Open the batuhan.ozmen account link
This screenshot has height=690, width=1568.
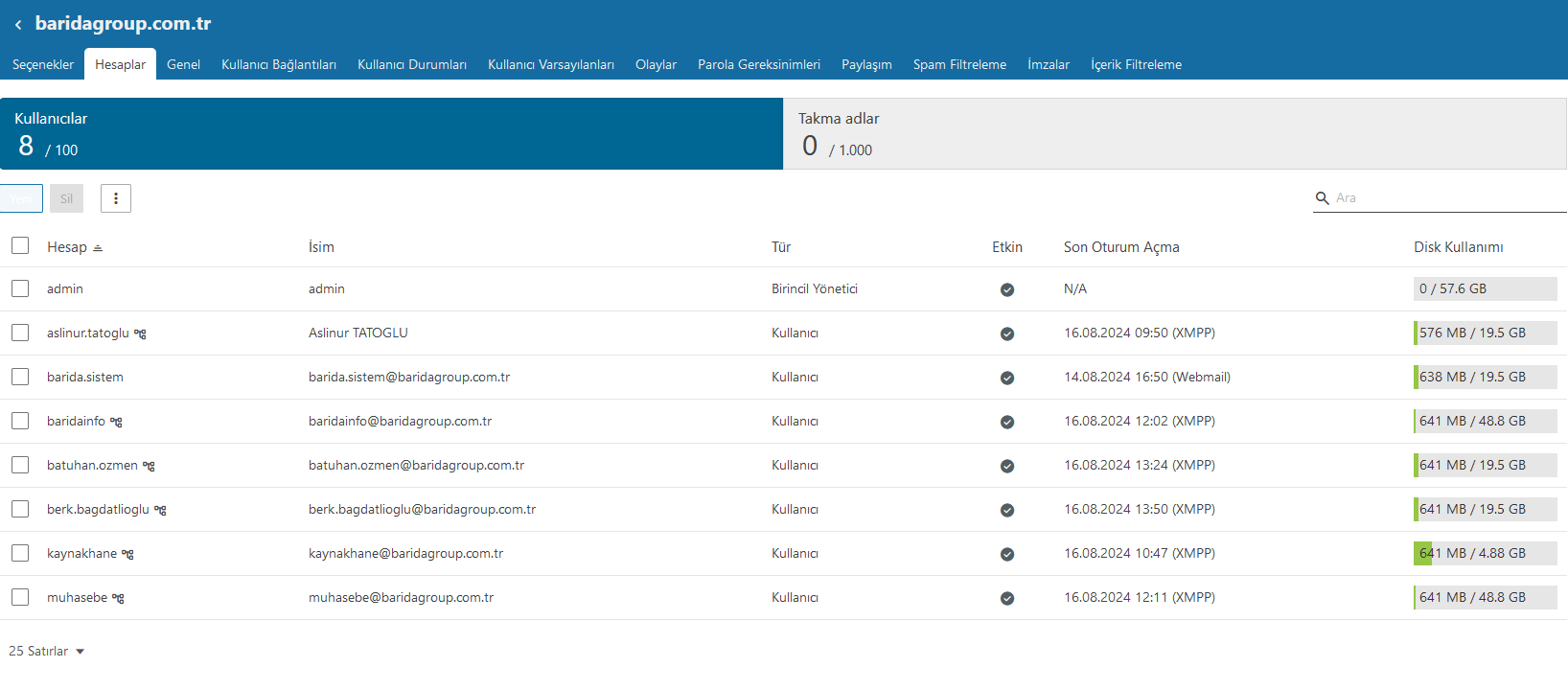(x=92, y=465)
